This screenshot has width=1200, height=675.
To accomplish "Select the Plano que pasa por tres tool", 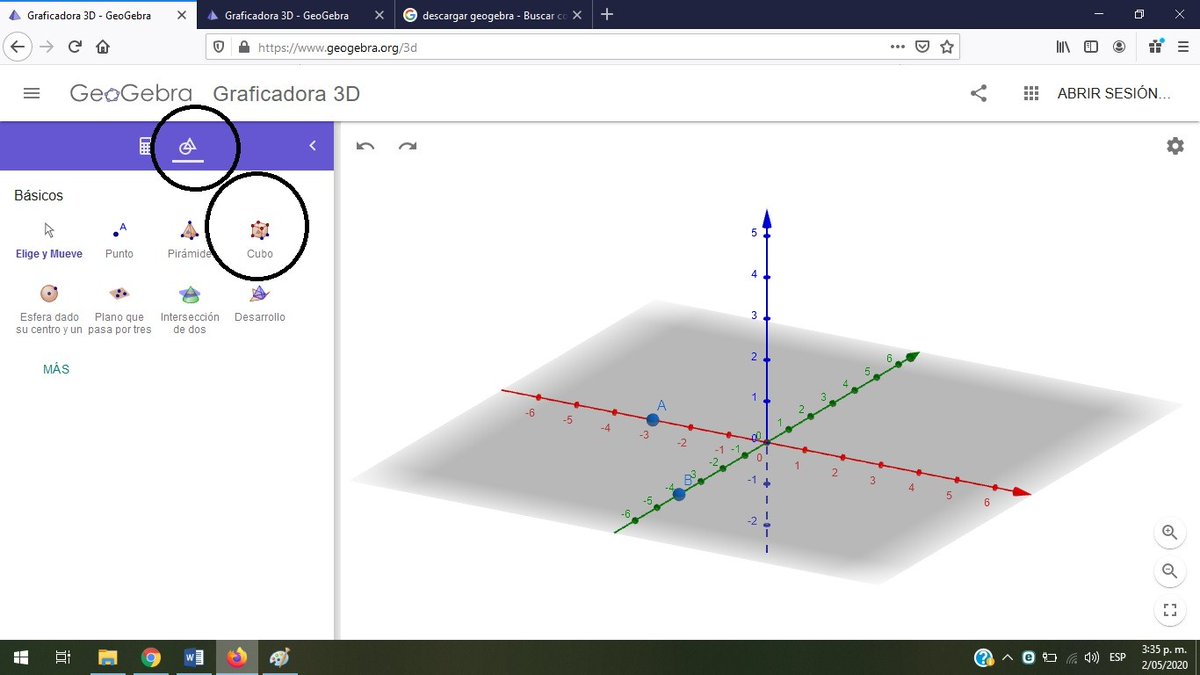I will [119, 309].
